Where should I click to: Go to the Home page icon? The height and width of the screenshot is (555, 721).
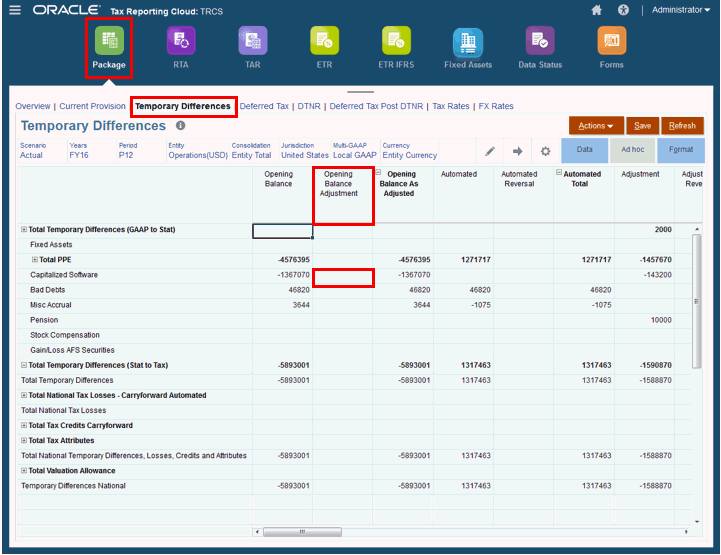tap(596, 10)
